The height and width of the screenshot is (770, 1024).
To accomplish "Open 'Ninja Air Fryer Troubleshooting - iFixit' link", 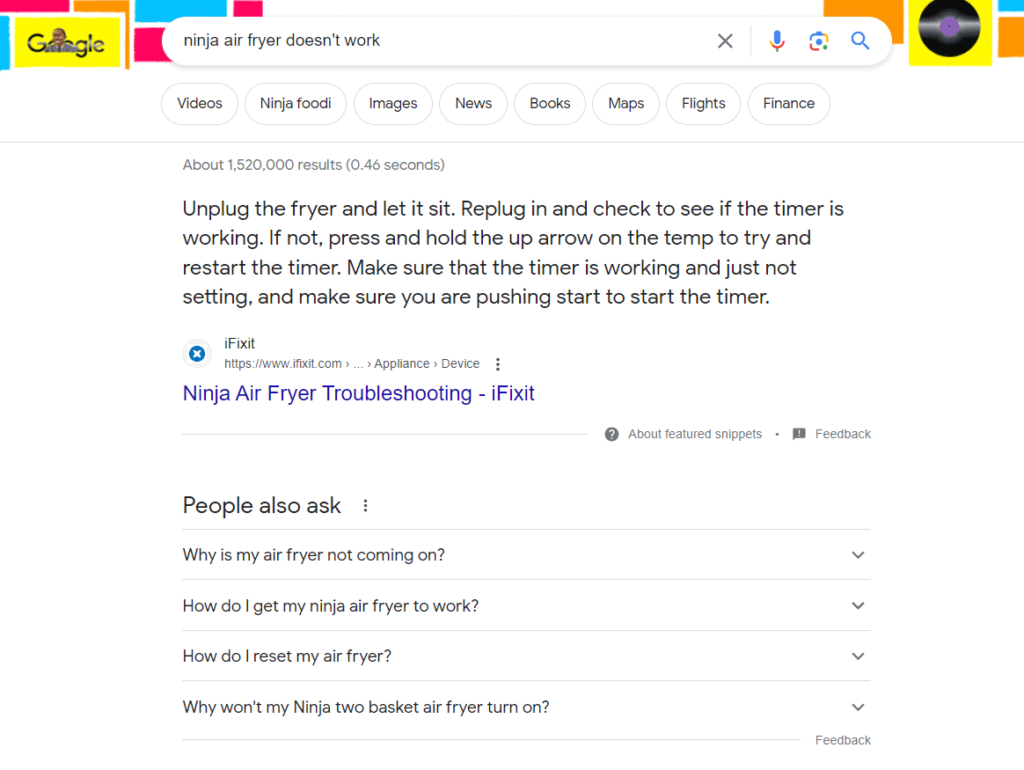I will [x=358, y=393].
